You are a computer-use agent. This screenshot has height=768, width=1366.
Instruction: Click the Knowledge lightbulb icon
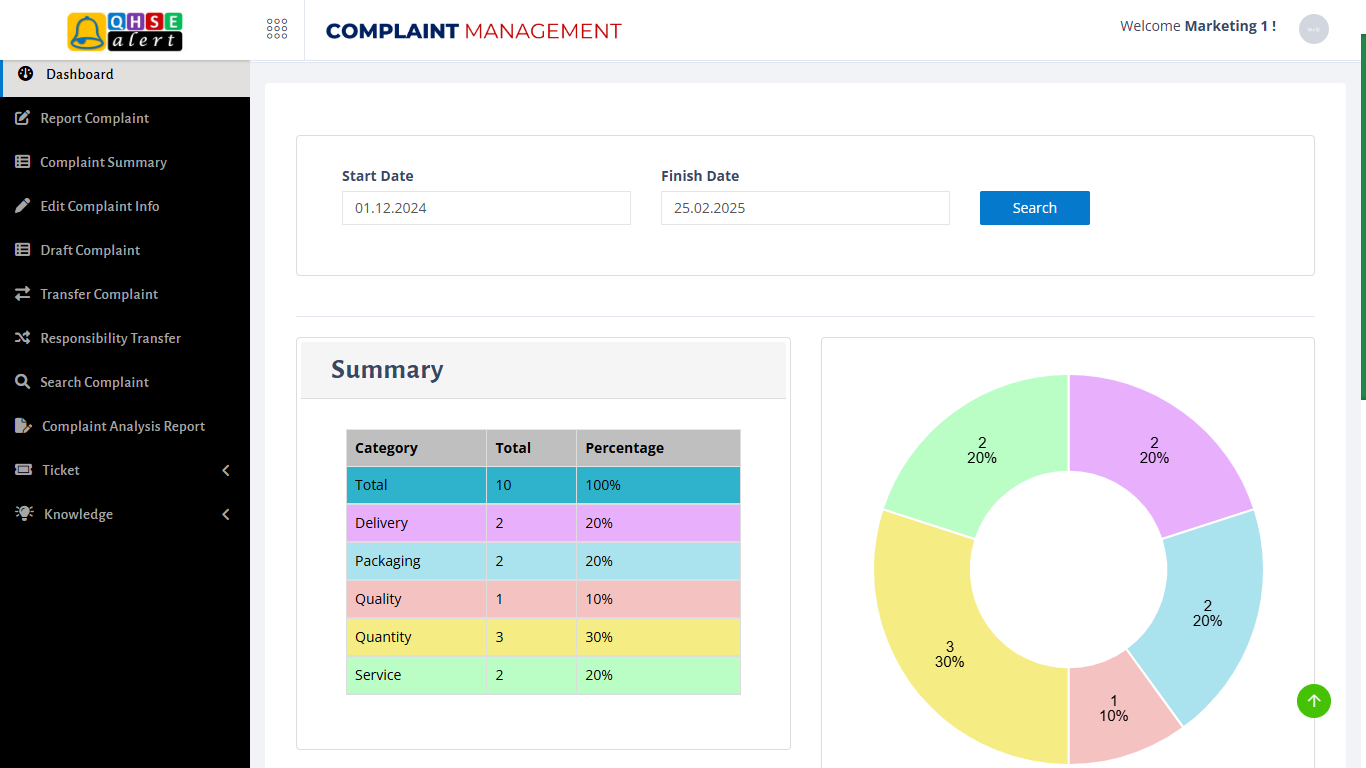point(22,513)
